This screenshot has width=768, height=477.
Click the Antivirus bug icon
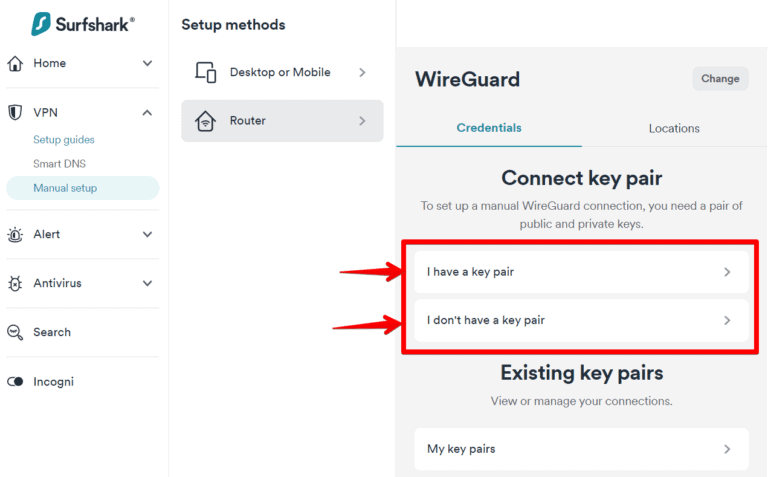(15, 284)
